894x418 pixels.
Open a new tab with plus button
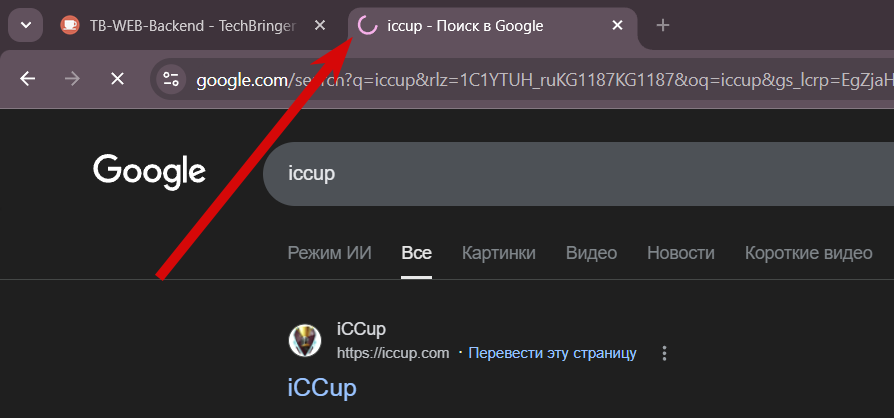click(x=662, y=25)
